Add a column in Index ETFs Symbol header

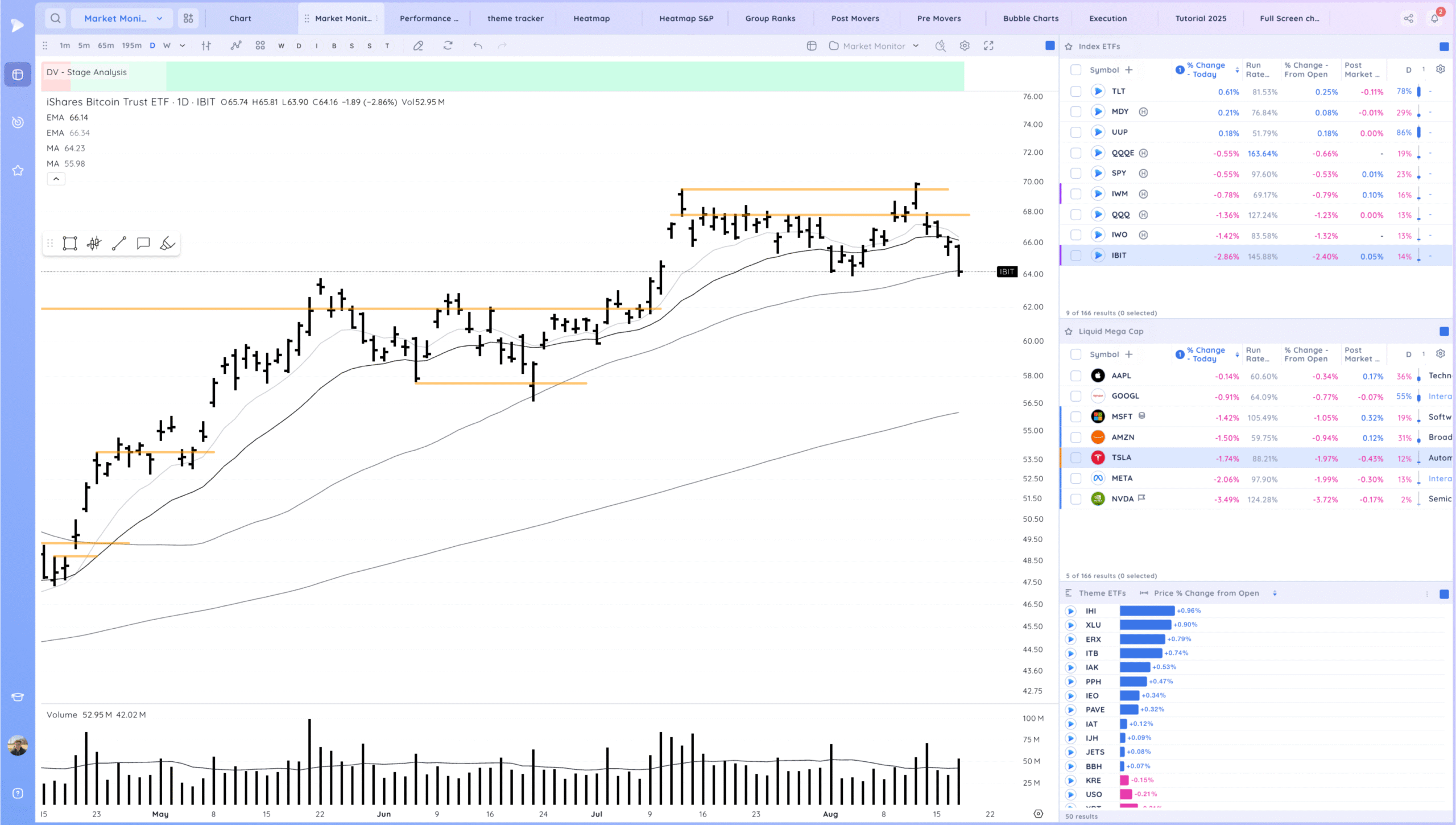click(x=1129, y=70)
